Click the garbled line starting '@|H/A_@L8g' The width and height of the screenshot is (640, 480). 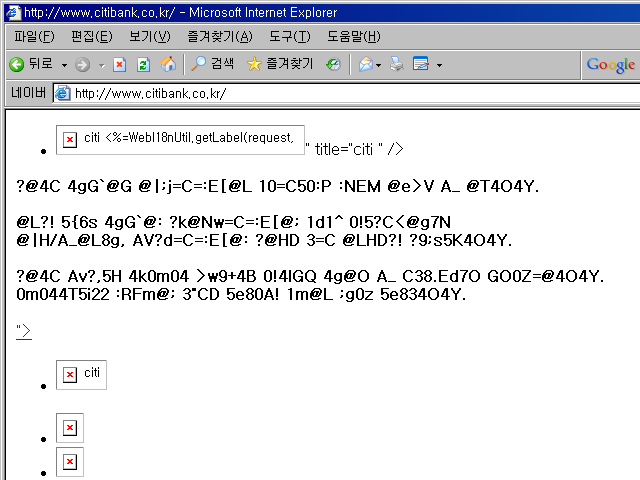pyautogui.click(x=264, y=240)
